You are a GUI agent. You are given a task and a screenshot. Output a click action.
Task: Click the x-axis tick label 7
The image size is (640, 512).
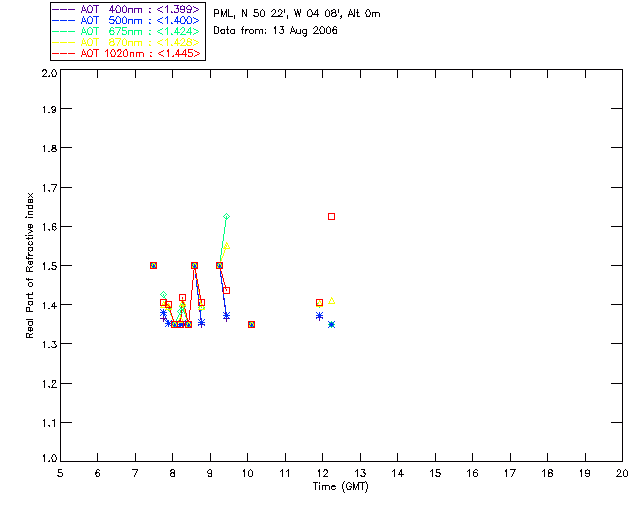click(135, 474)
